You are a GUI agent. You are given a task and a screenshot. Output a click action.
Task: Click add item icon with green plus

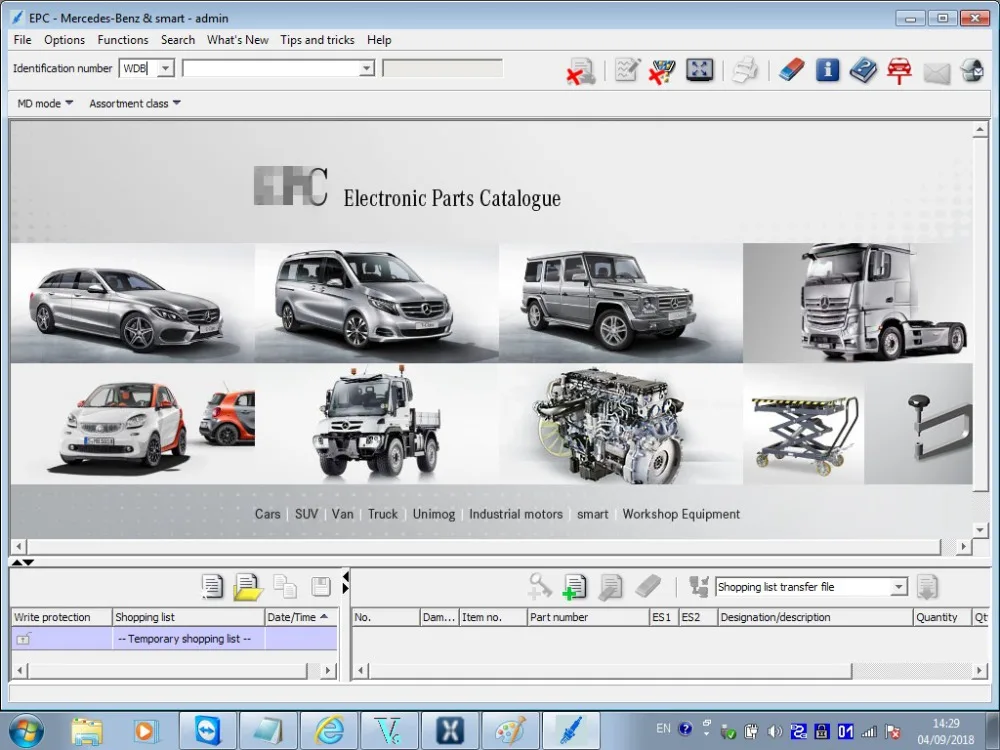pos(575,587)
